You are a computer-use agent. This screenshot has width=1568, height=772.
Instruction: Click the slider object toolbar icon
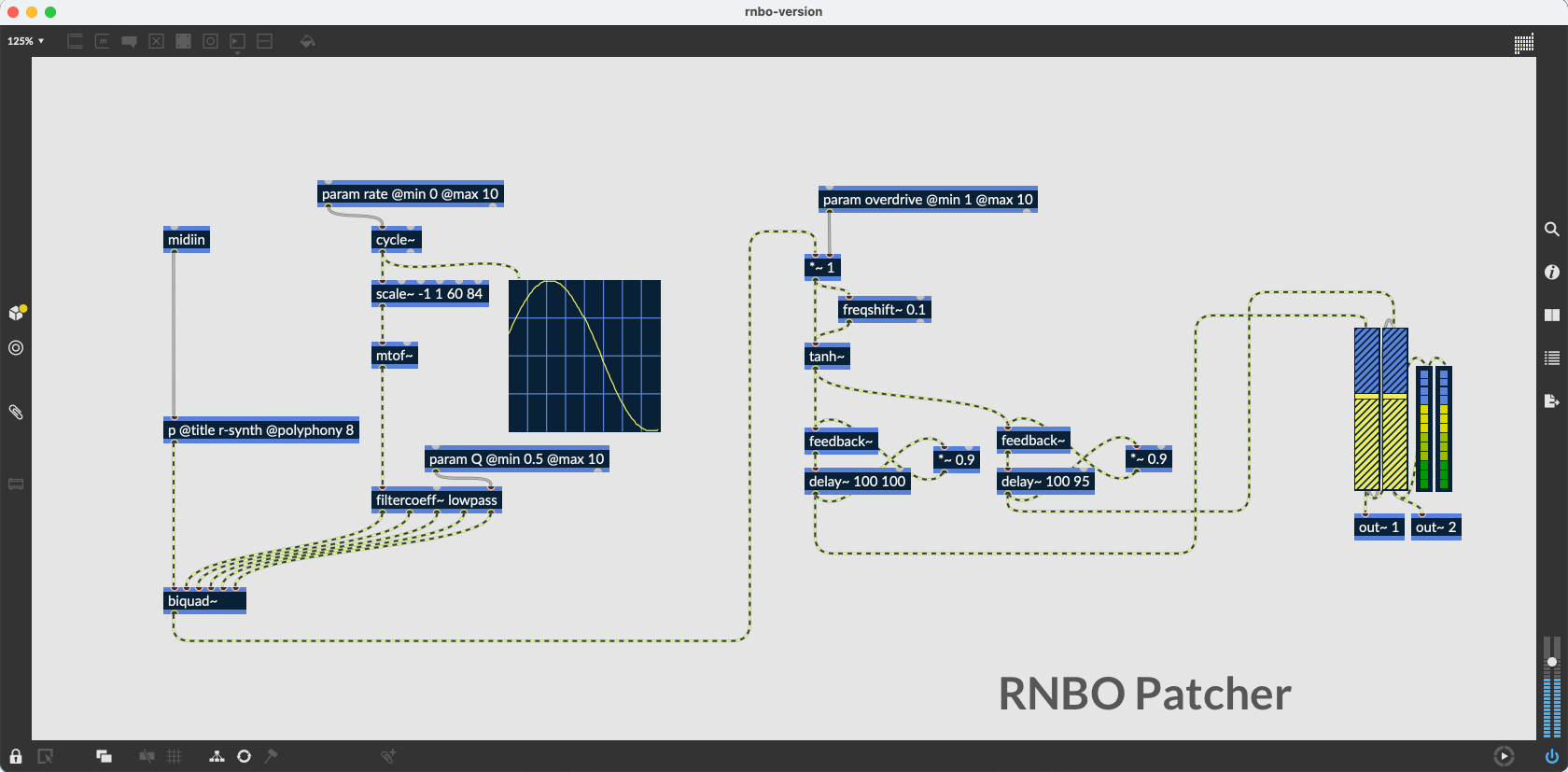click(x=265, y=41)
